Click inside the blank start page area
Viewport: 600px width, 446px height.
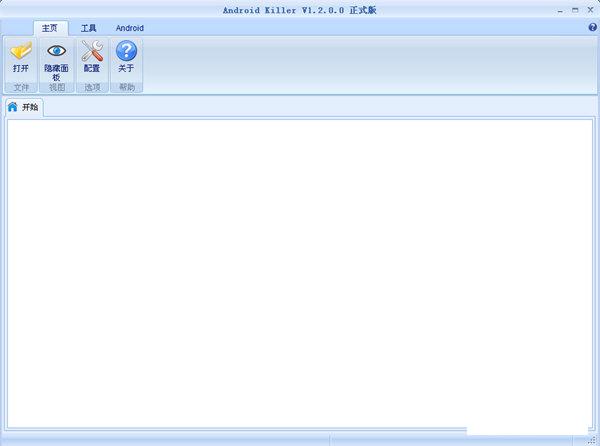click(x=300, y=270)
